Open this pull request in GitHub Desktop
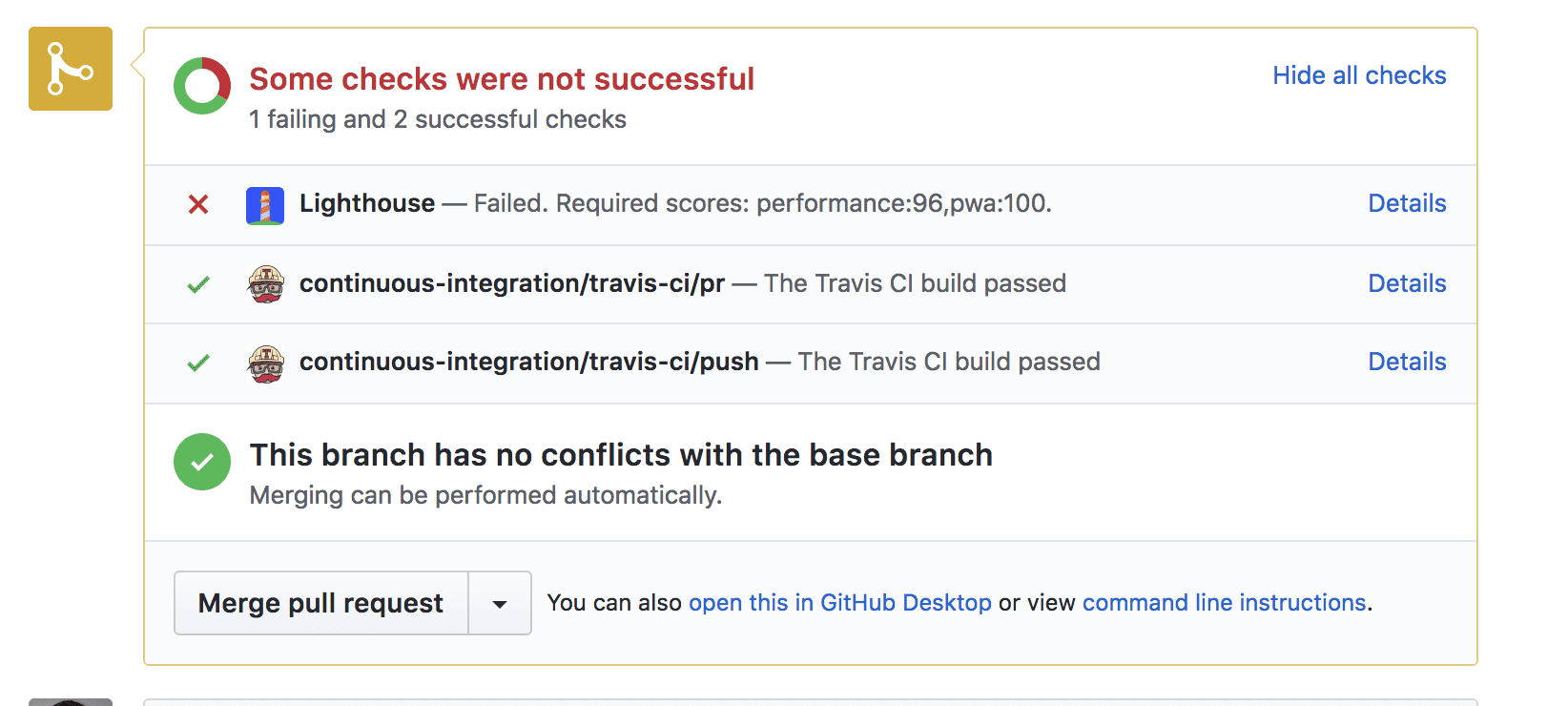The height and width of the screenshot is (706, 1568). (839, 602)
